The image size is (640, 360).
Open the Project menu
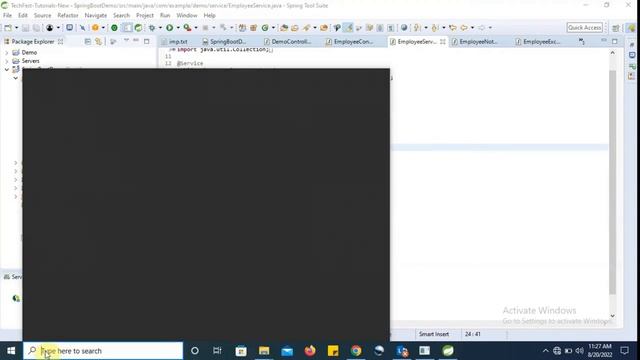click(x=145, y=16)
